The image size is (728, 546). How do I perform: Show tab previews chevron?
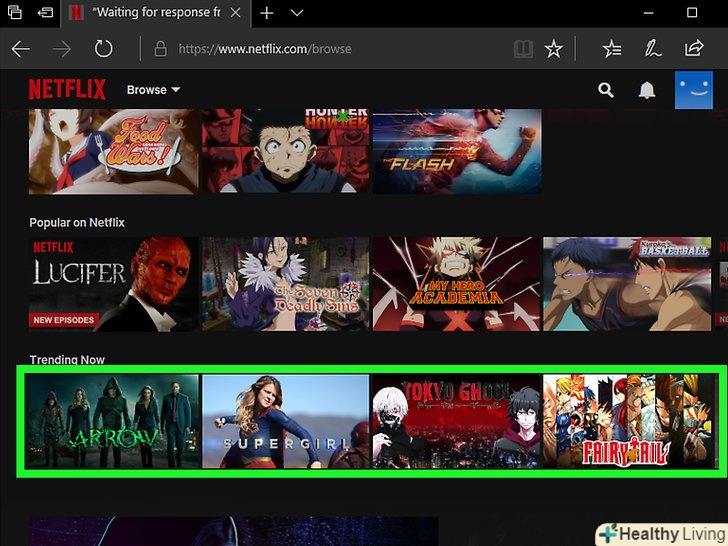(x=297, y=13)
